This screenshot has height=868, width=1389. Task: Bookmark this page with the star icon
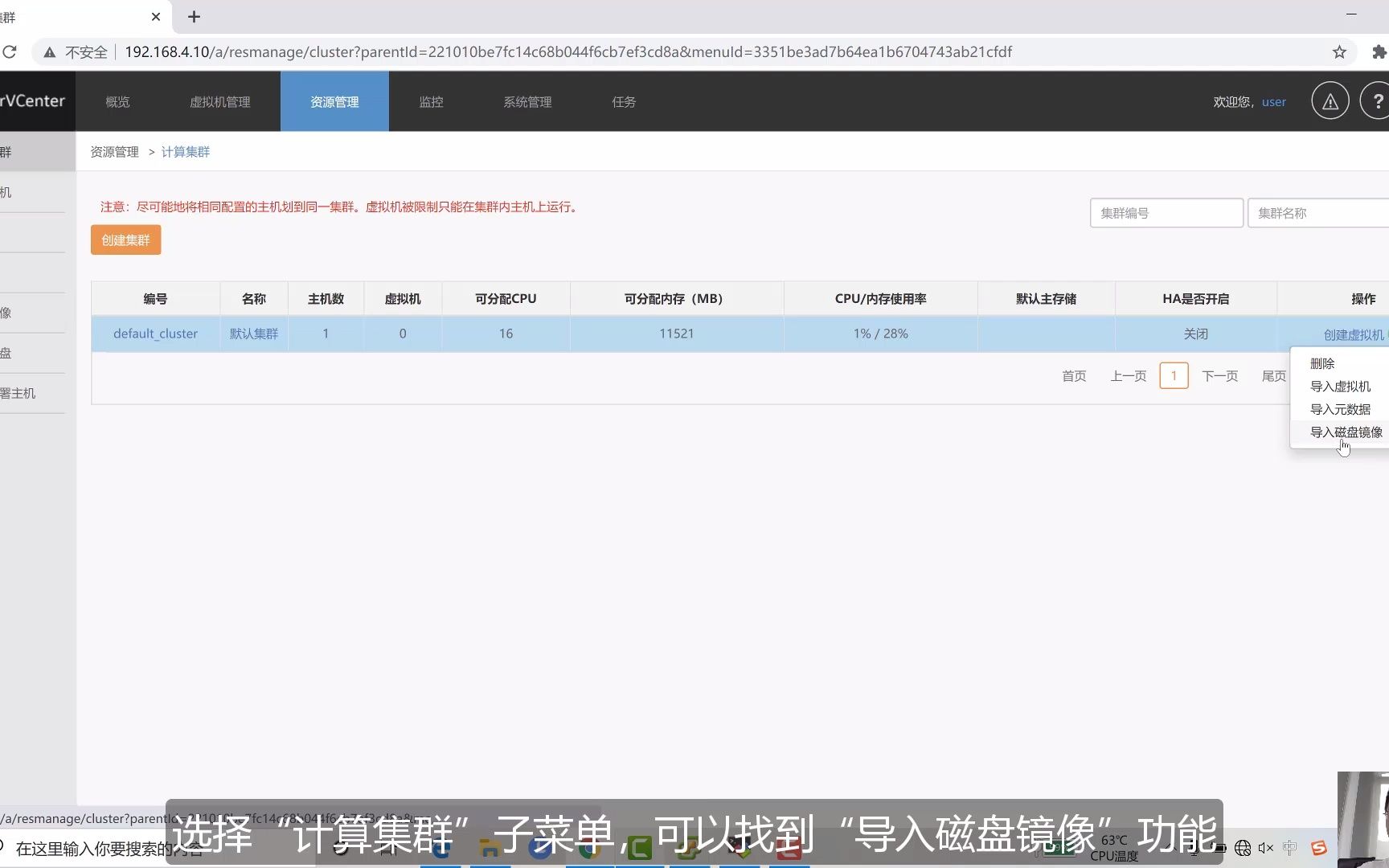[x=1339, y=52]
